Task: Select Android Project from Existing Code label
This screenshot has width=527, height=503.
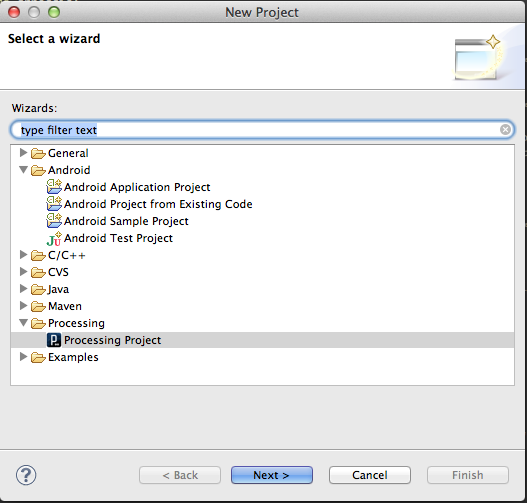Action: coord(158,204)
